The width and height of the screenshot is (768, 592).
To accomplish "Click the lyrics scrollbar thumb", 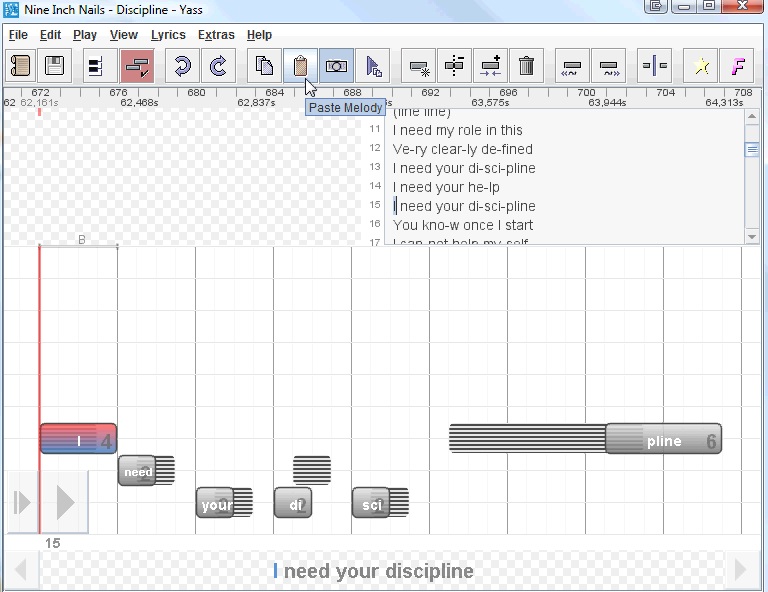I will (752, 150).
